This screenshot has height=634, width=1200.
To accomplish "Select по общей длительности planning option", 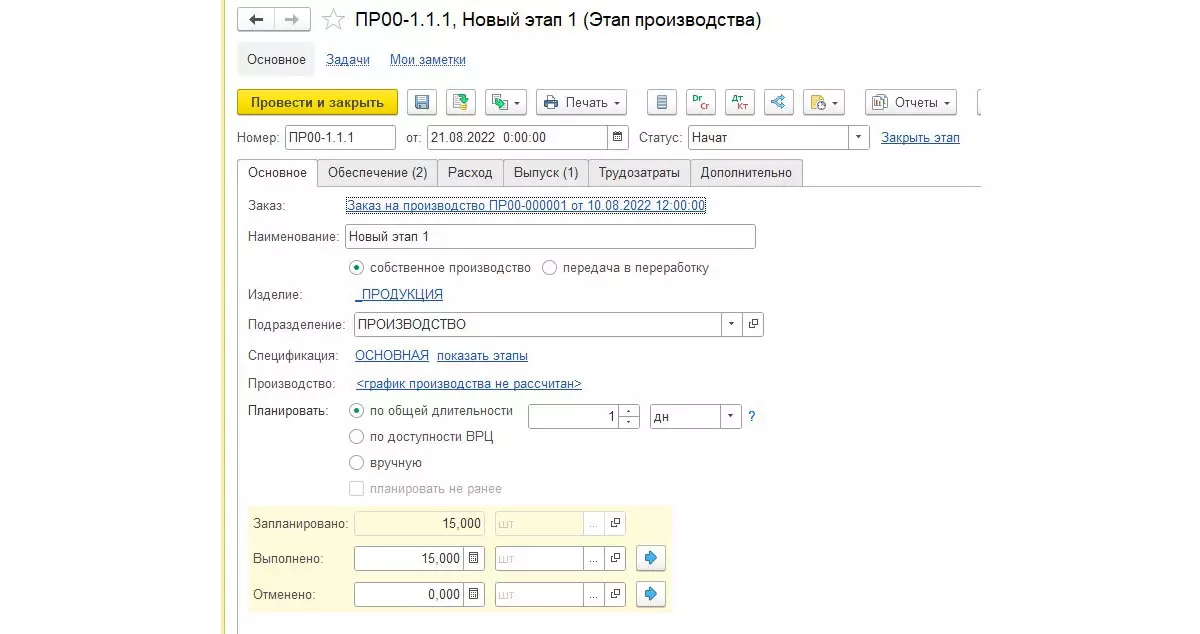I will (356, 410).
